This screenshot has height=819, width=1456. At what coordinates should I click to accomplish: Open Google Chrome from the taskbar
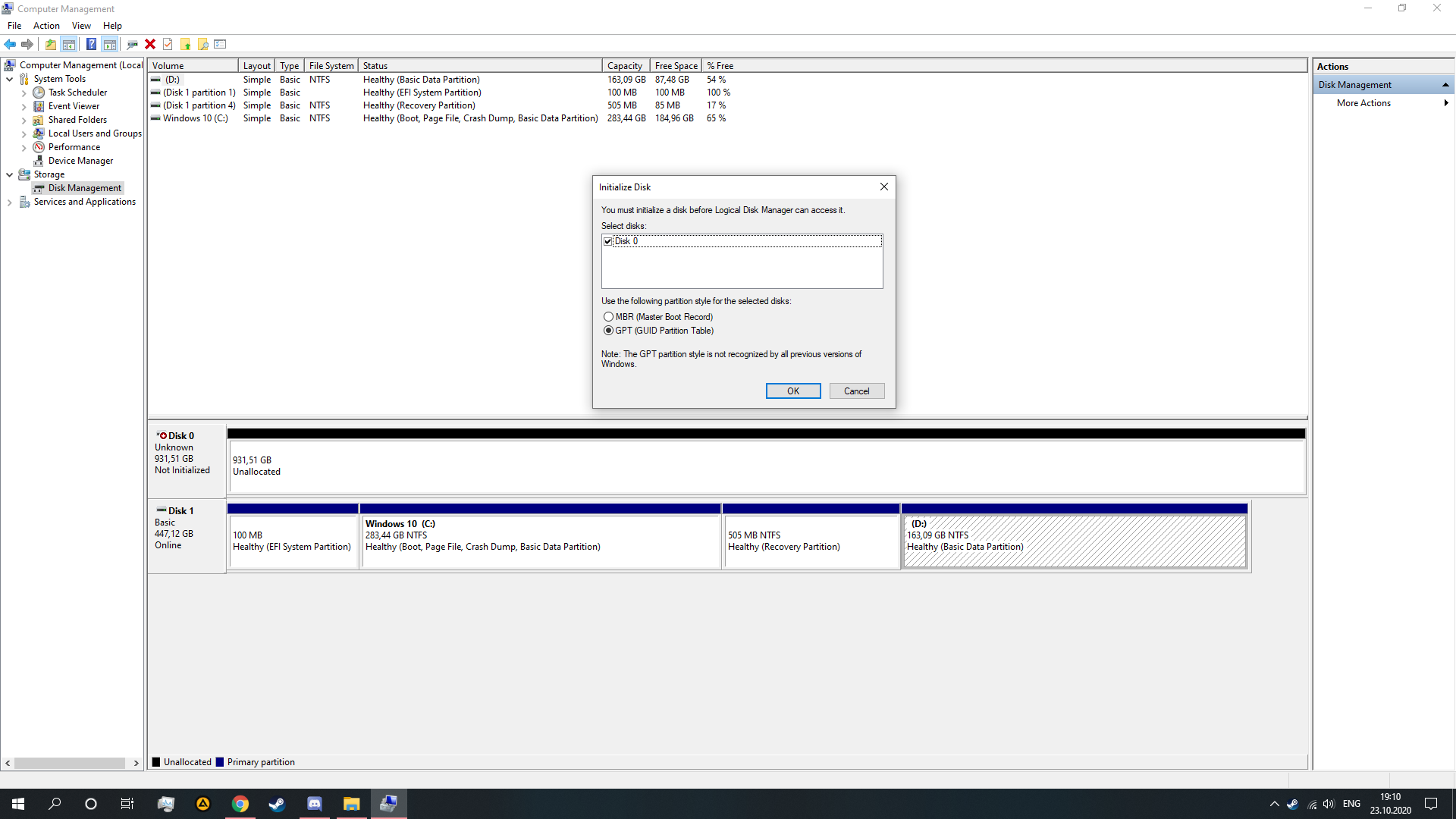tap(240, 804)
